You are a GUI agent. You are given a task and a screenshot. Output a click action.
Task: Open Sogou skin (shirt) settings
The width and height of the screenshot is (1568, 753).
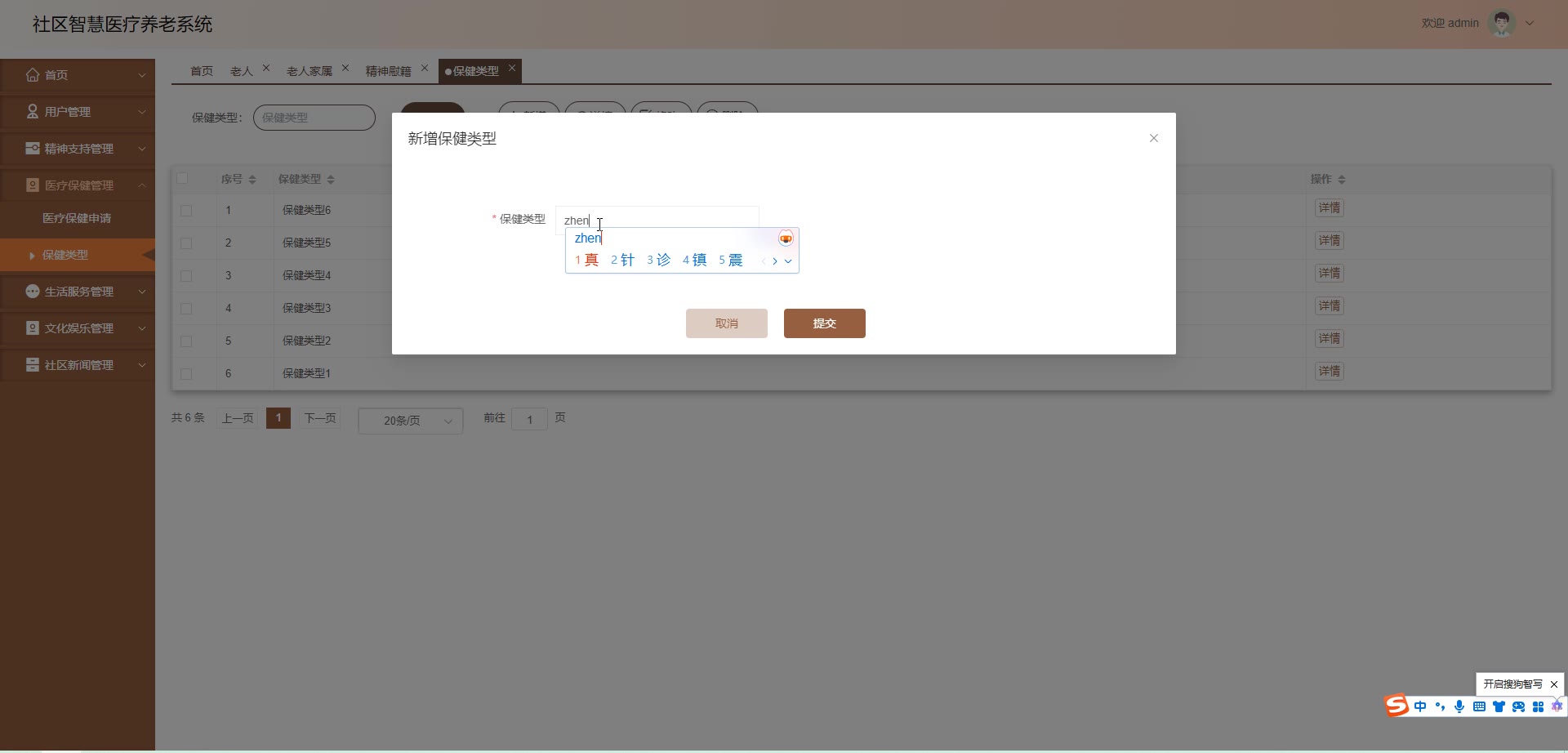(1499, 706)
